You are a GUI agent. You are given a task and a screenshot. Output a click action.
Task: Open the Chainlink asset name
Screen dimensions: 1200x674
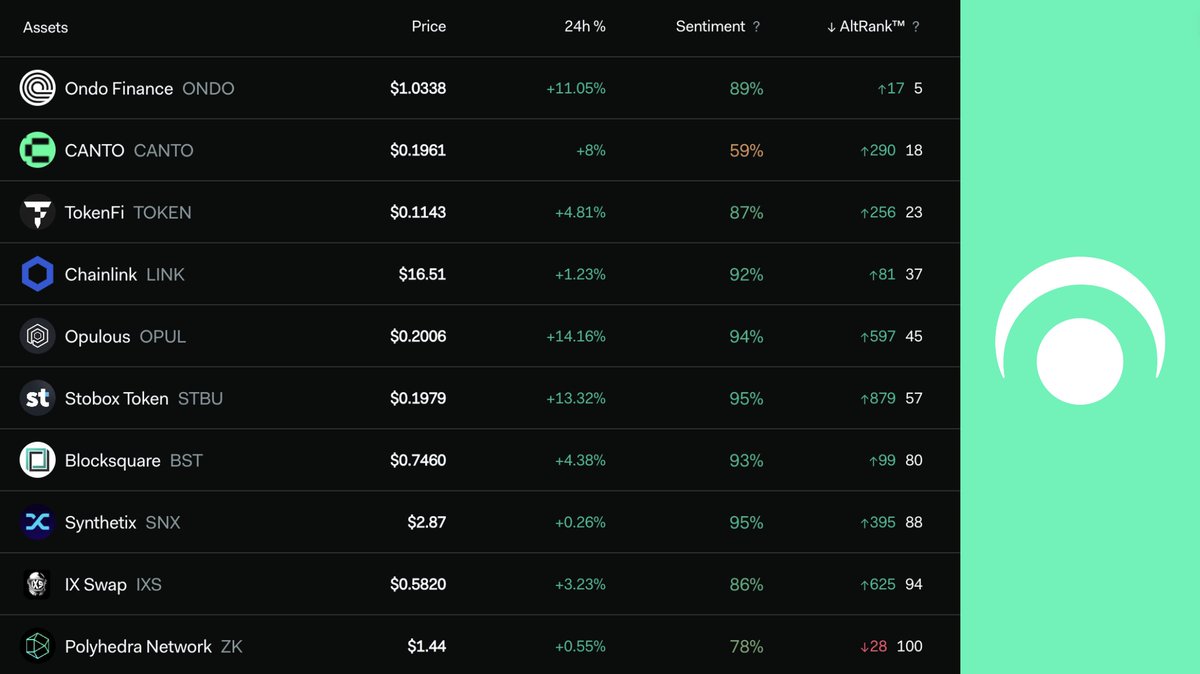(x=101, y=274)
